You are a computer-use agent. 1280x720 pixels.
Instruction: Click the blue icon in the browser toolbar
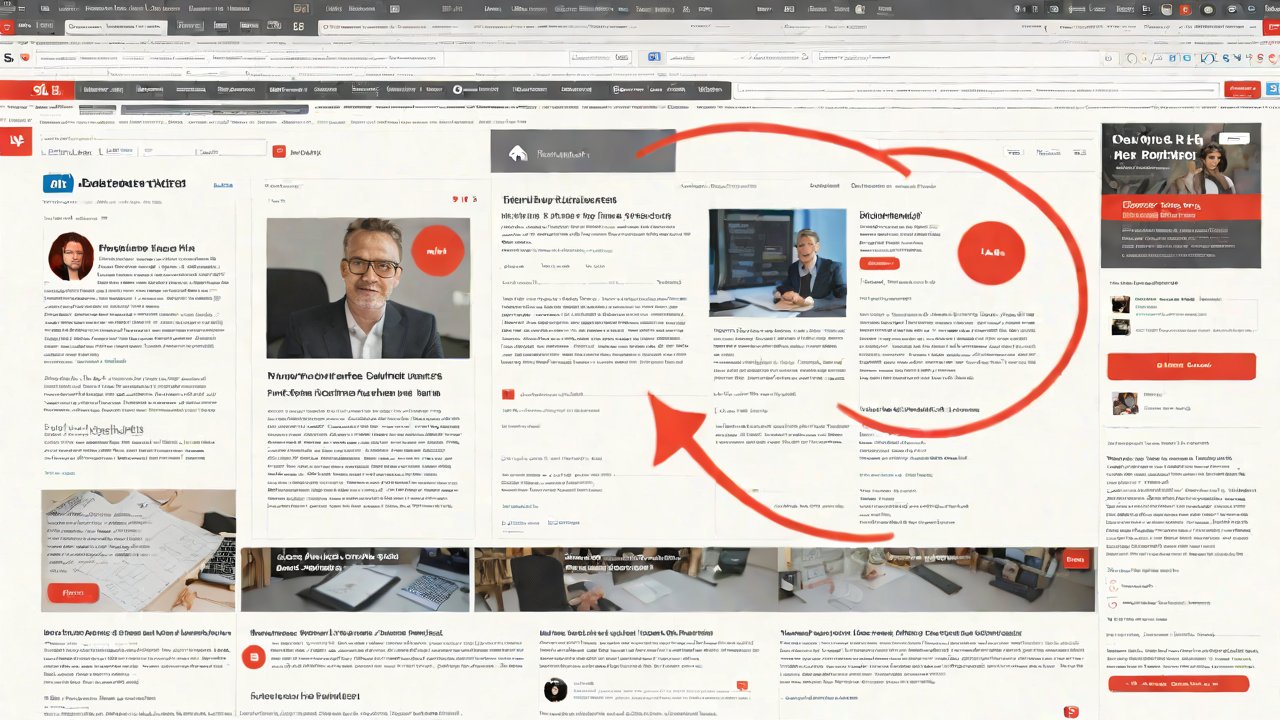point(655,58)
